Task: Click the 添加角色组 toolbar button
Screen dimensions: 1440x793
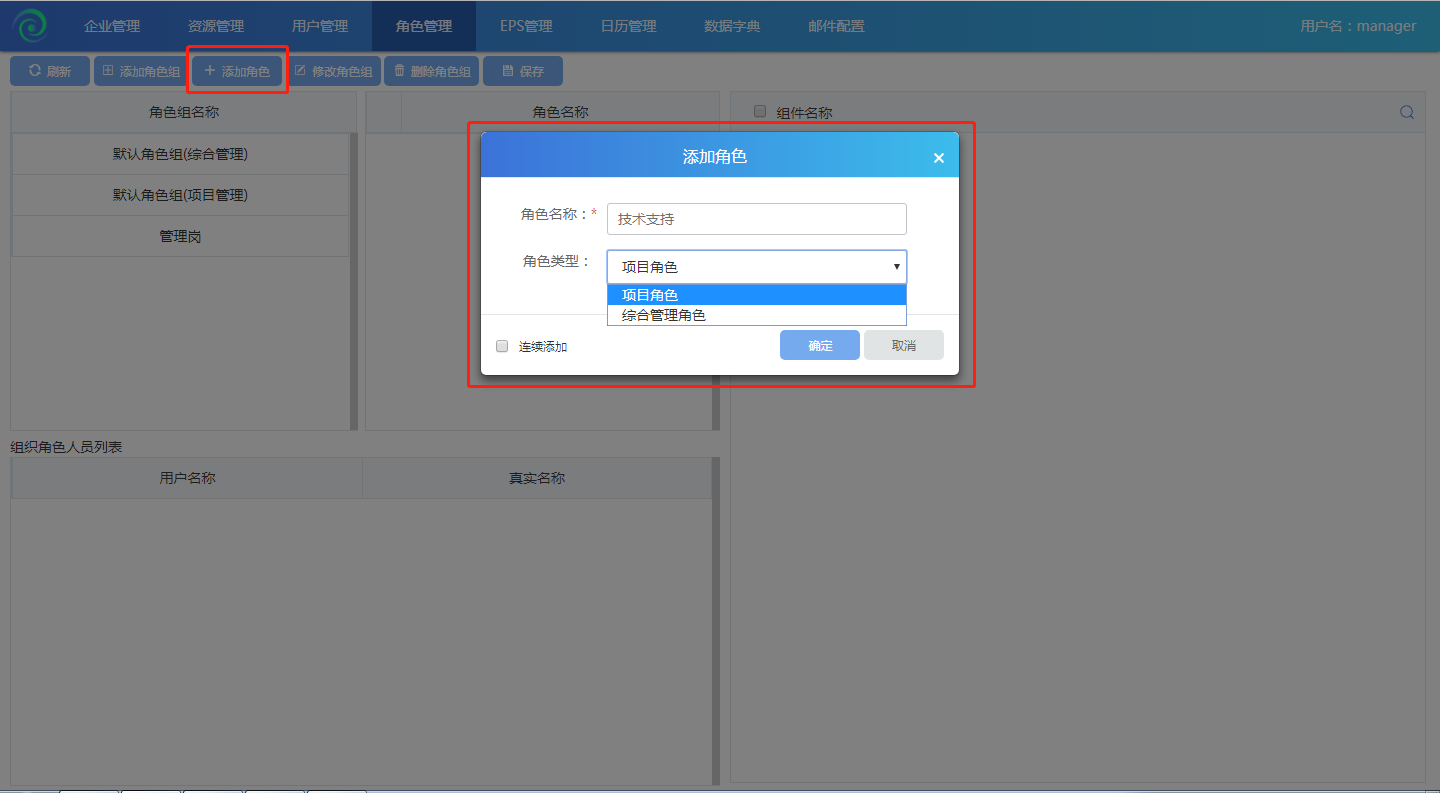Action: tap(141, 71)
